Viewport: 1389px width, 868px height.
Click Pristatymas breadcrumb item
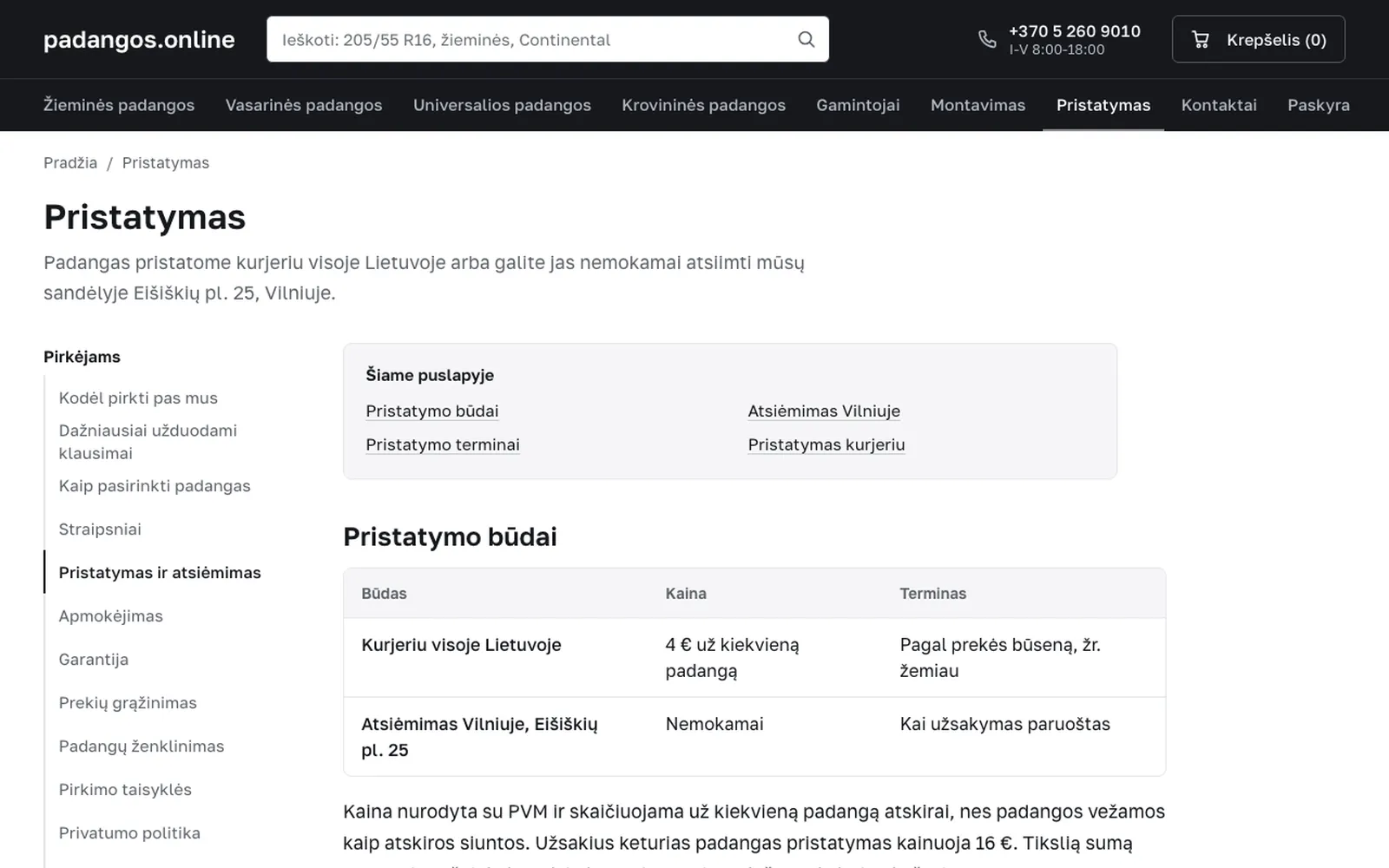[166, 162]
